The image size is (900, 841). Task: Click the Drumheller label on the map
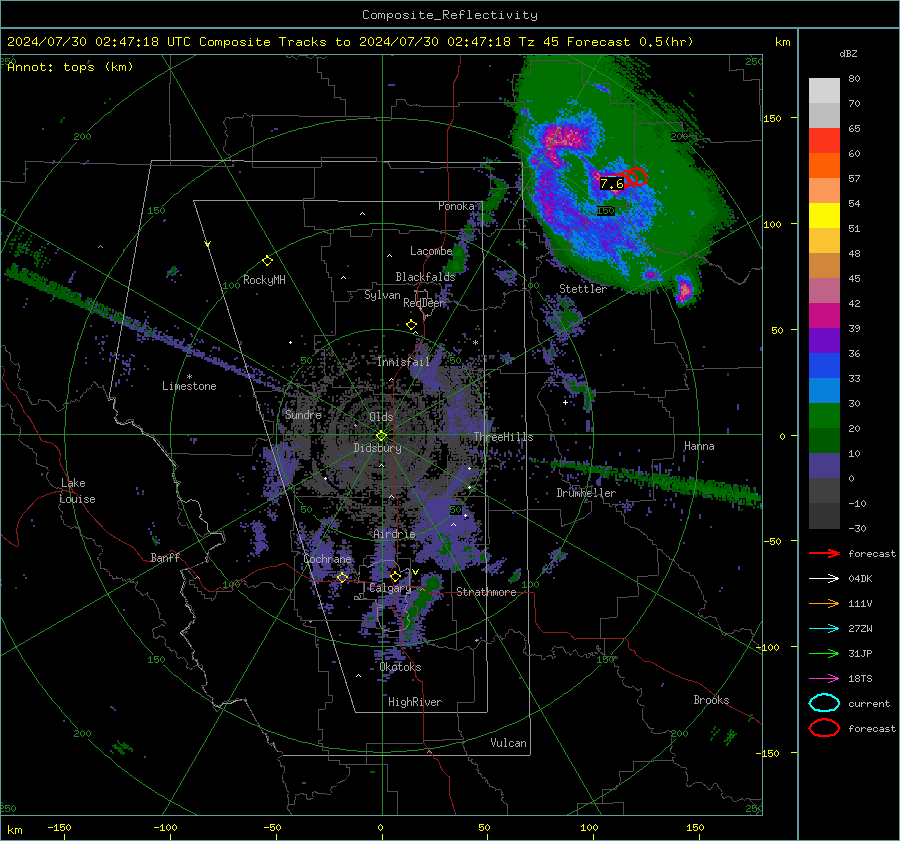pyautogui.click(x=586, y=493)
